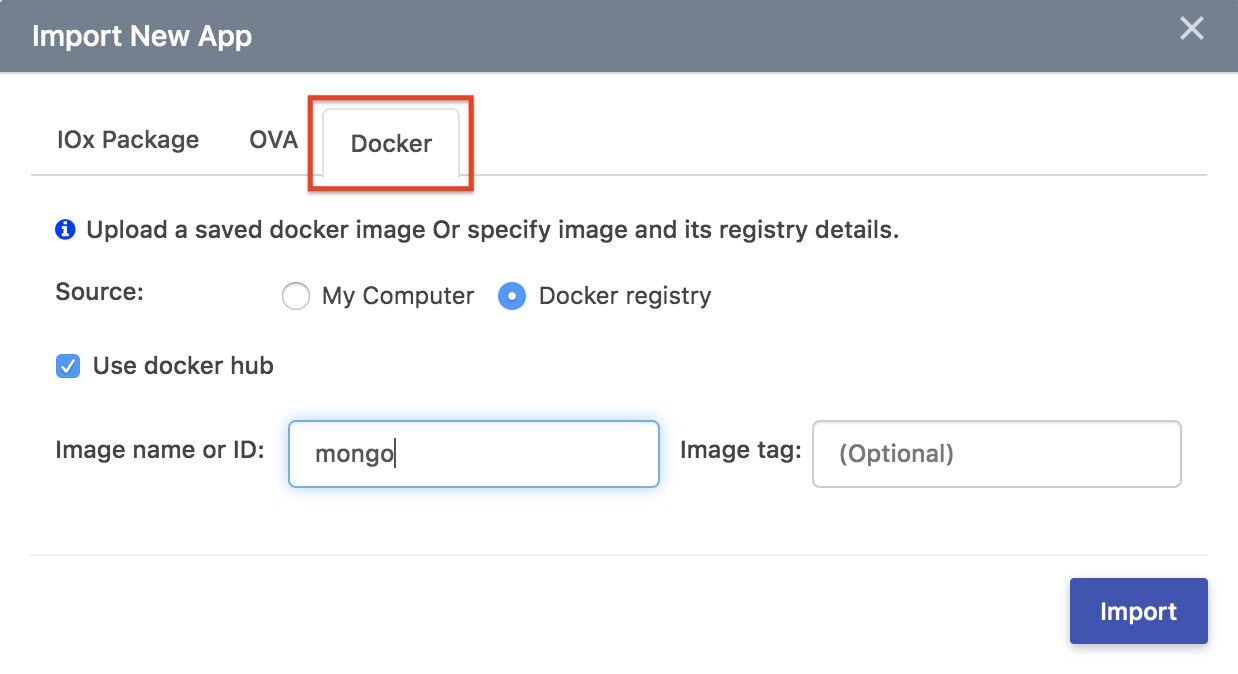Click the Image tag: label
The image size is (1238, 674).
coord(740,450)
